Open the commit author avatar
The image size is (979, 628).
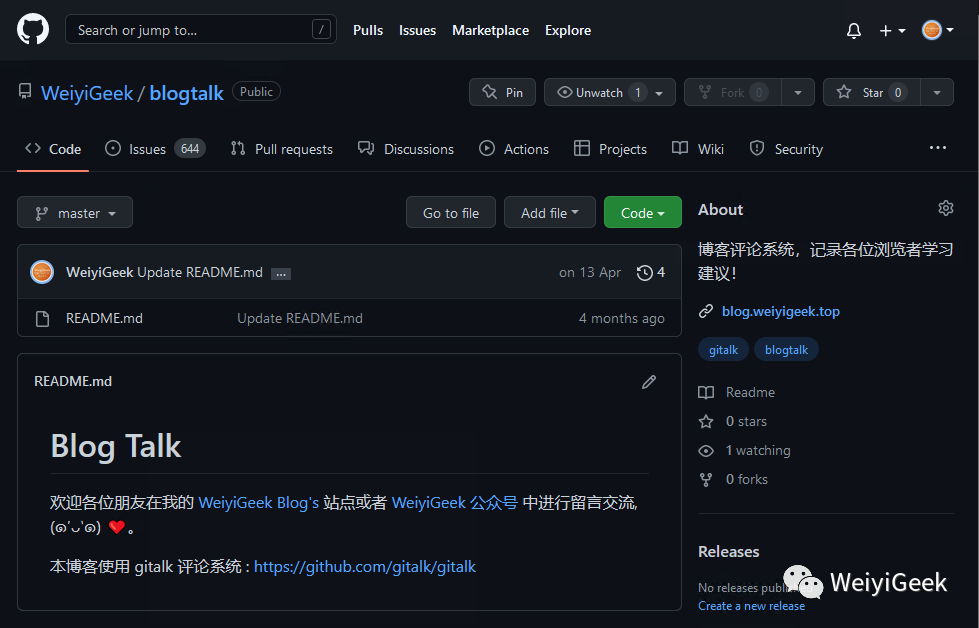point(42,272)
